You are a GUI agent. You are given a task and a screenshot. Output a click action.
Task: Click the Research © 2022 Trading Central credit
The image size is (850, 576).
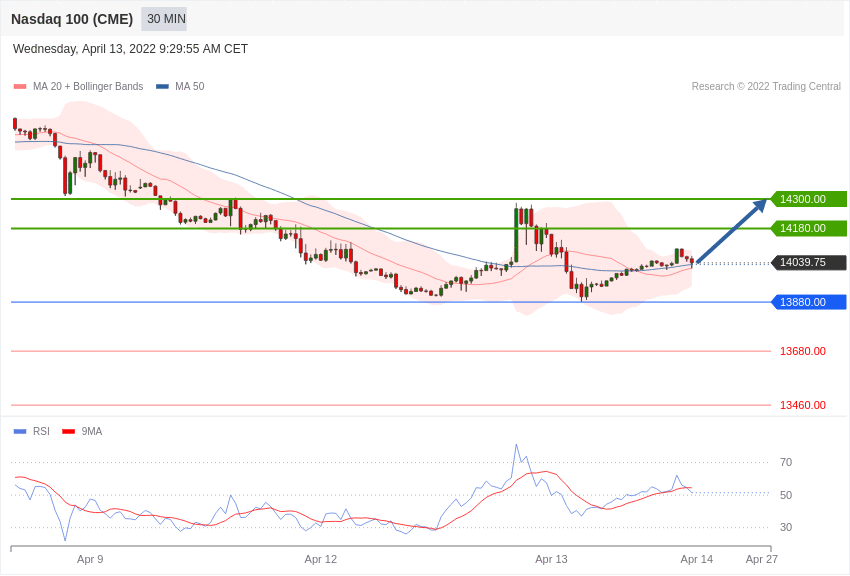point(766,87)
